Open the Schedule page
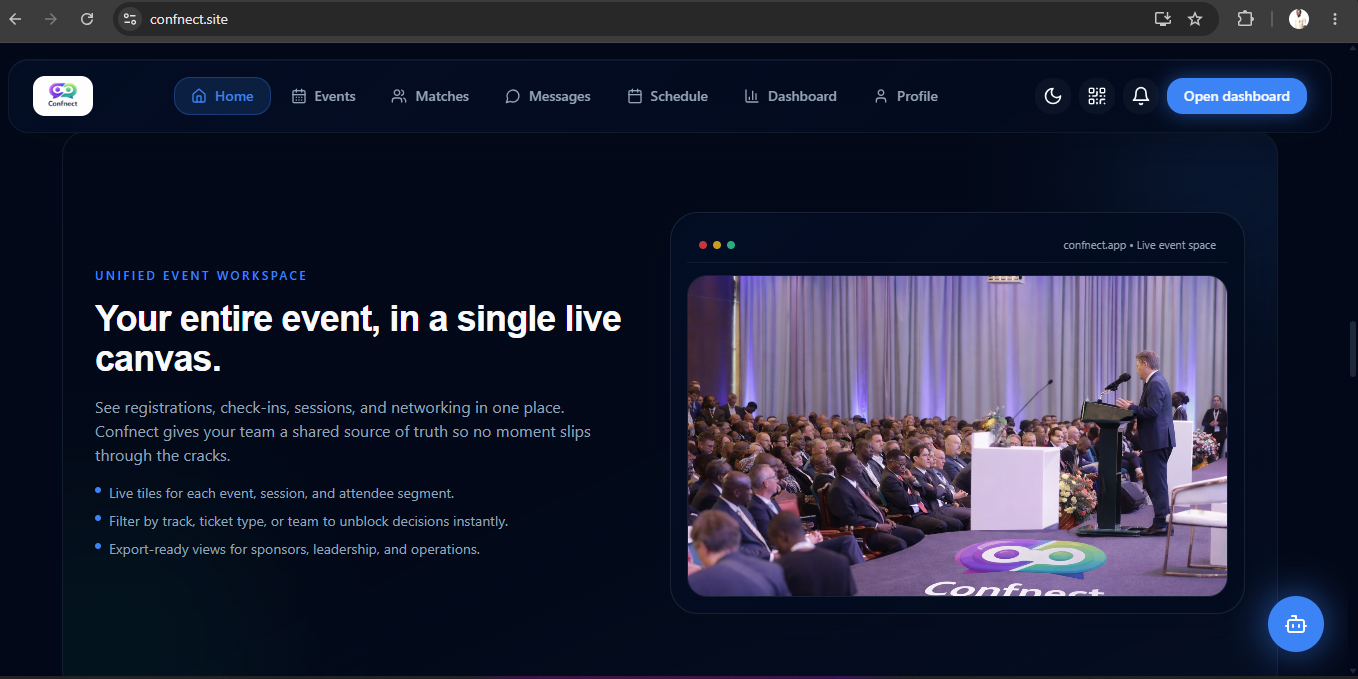The width and height of the screenshot is (1358, 679). pyautogui.click(x=668, y=96)
